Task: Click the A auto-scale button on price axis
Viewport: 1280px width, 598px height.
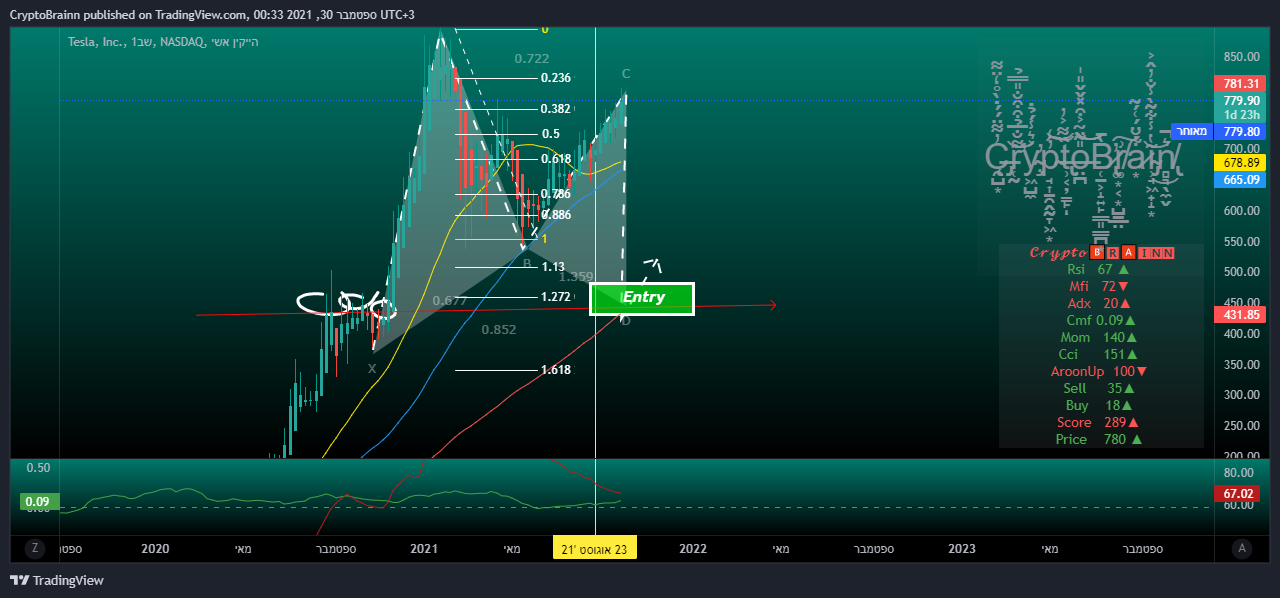Action: pos(1242,548)
